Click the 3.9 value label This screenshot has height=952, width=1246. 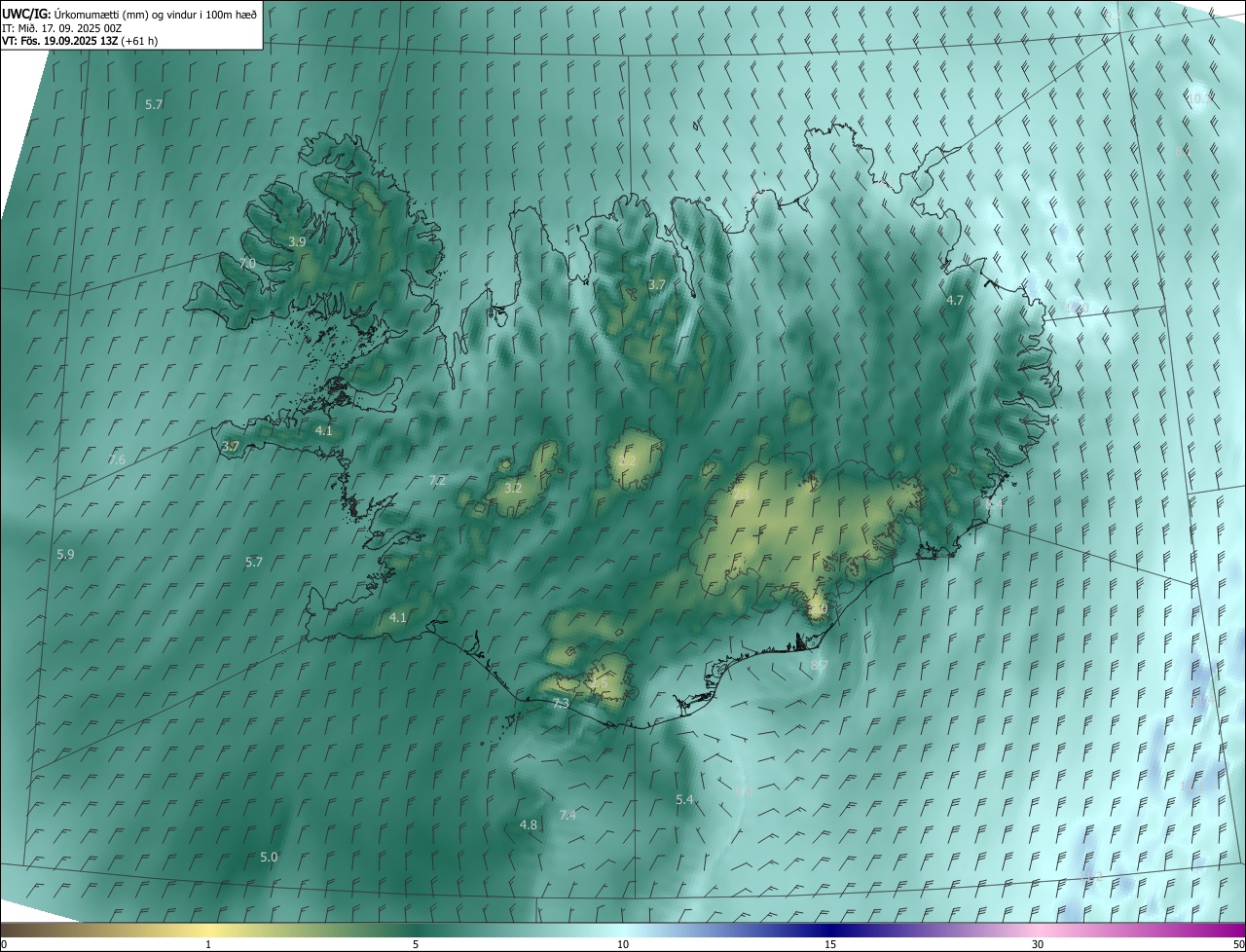pos(297,241)
